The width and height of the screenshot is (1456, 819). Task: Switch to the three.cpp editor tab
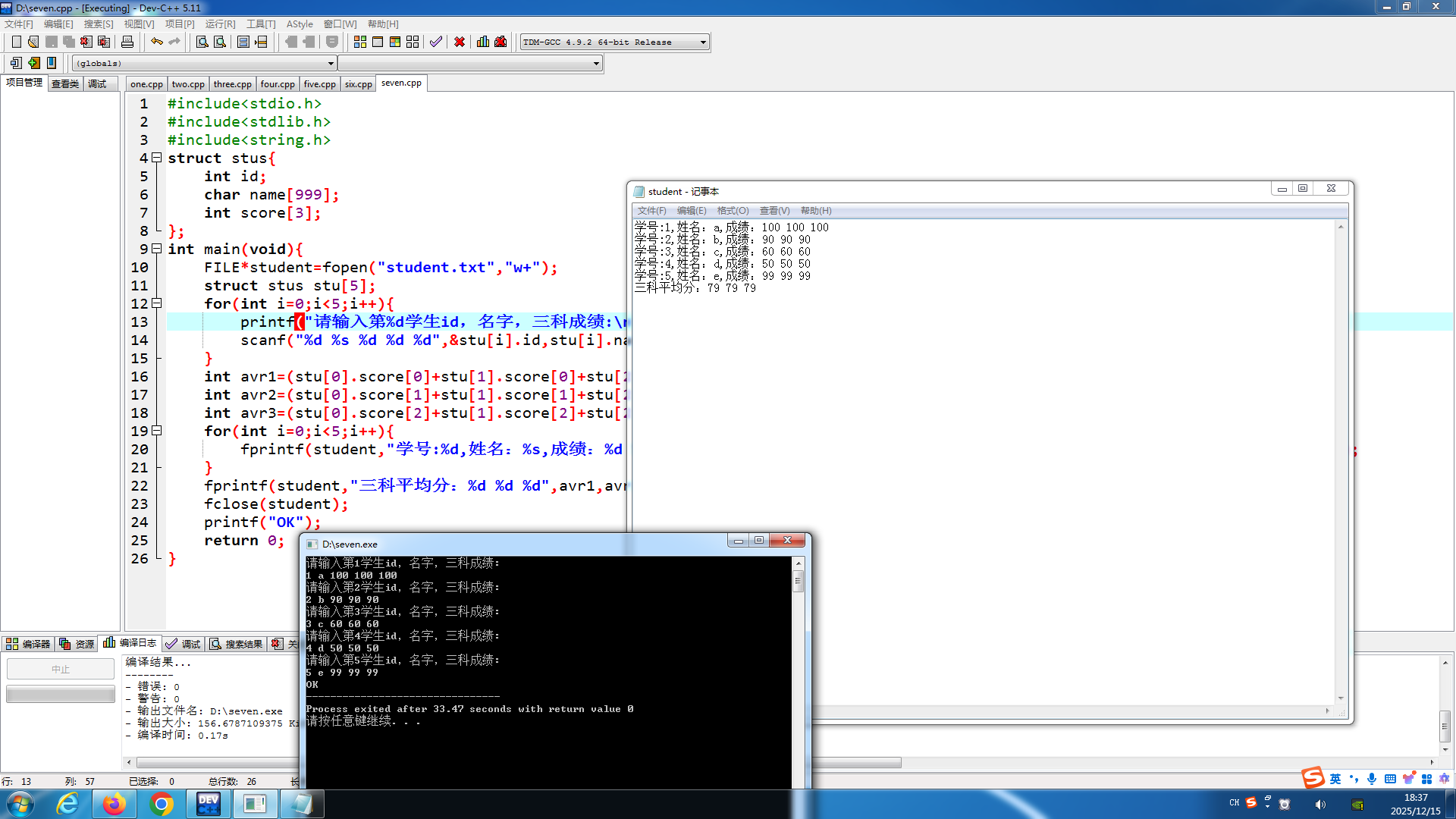tap(232, 84)
